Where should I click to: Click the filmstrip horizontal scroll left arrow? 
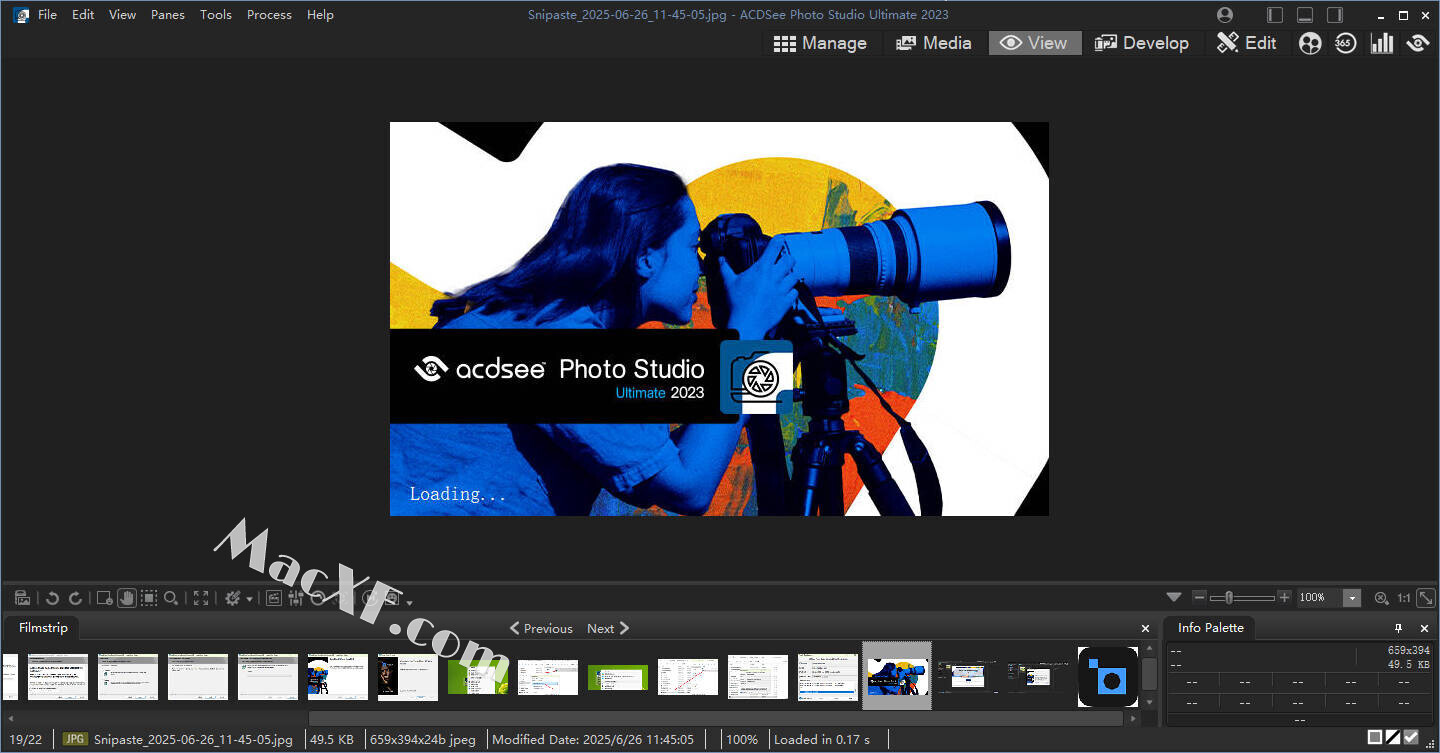tap(10, 718)
